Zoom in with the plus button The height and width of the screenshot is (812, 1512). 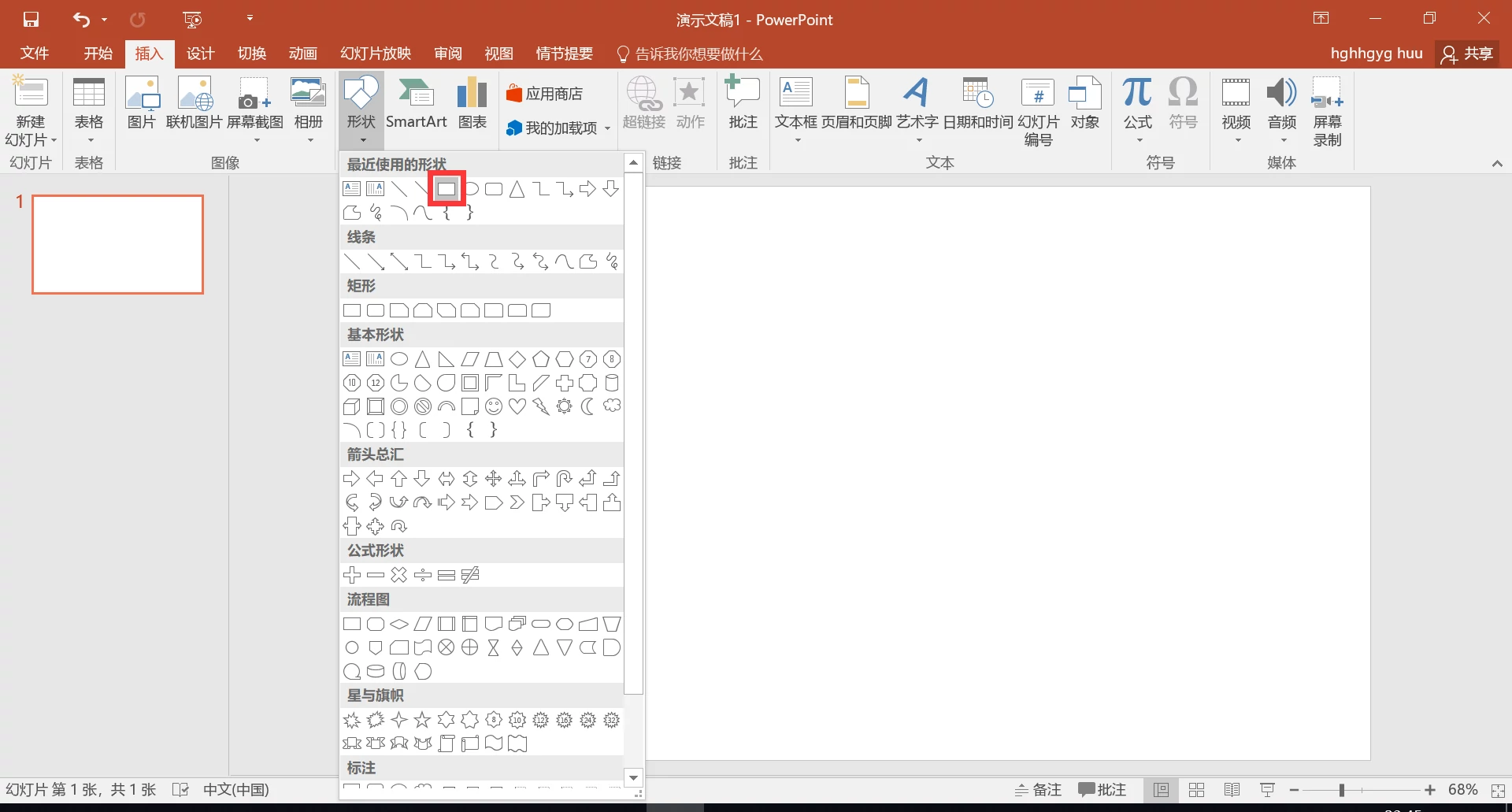click(1430, 790)
